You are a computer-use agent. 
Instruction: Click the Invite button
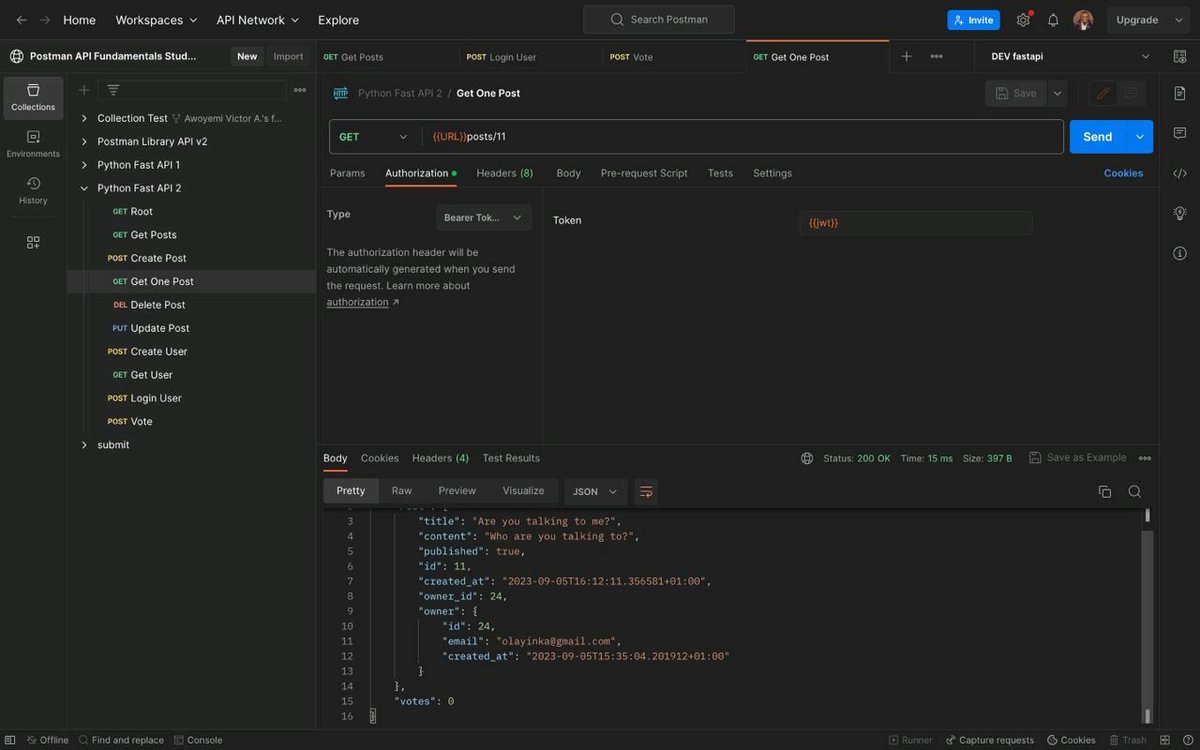tap(973, 20)
